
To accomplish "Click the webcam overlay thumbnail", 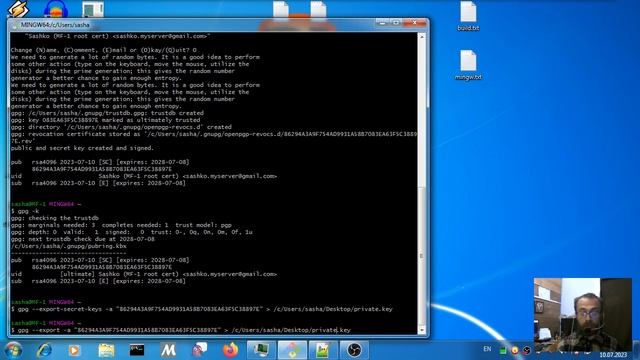I will tap(583, 314).
